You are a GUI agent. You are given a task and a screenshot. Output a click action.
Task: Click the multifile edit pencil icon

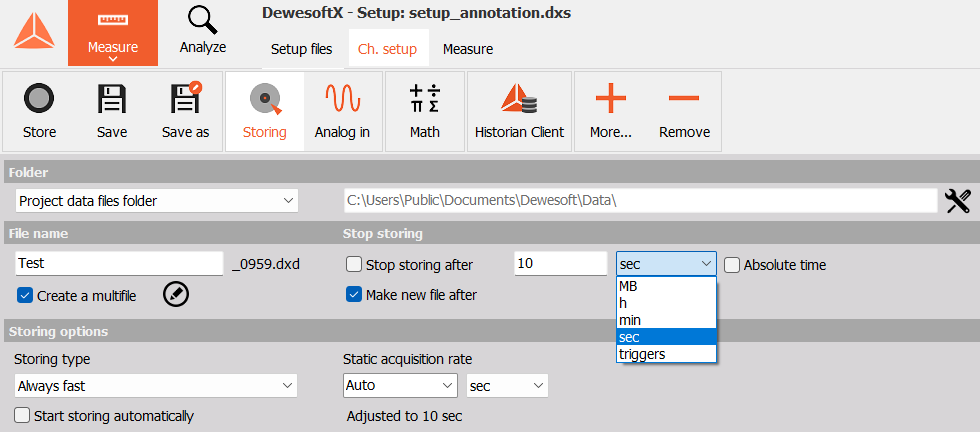(x=176, y=294)
